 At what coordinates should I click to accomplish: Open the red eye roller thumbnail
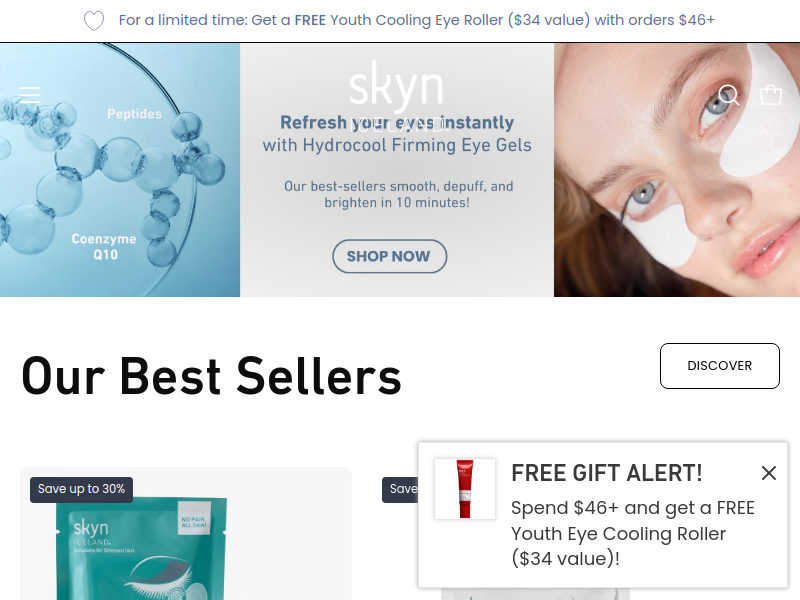point(465,489)
